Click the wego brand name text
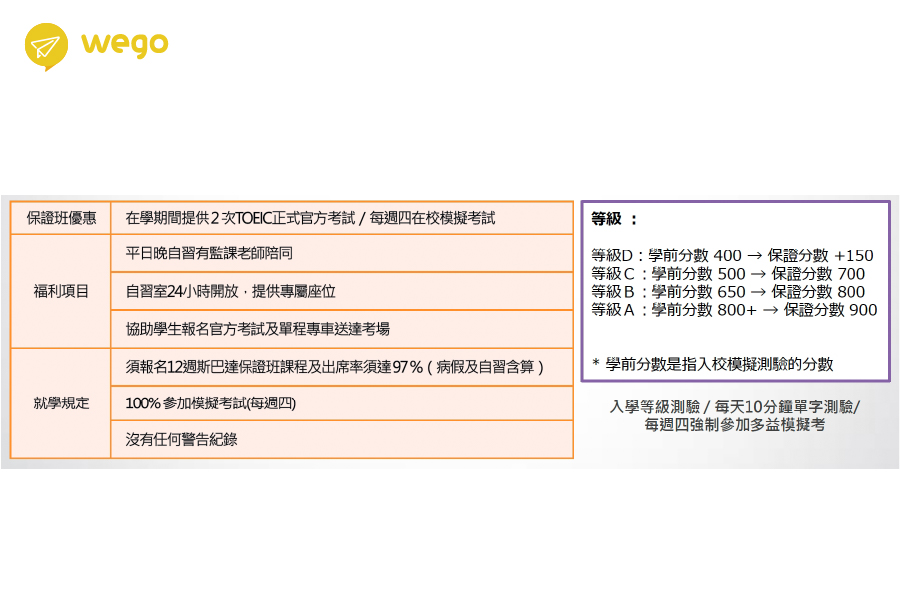Viewport: 900px width, 600px height. point(125,44)
